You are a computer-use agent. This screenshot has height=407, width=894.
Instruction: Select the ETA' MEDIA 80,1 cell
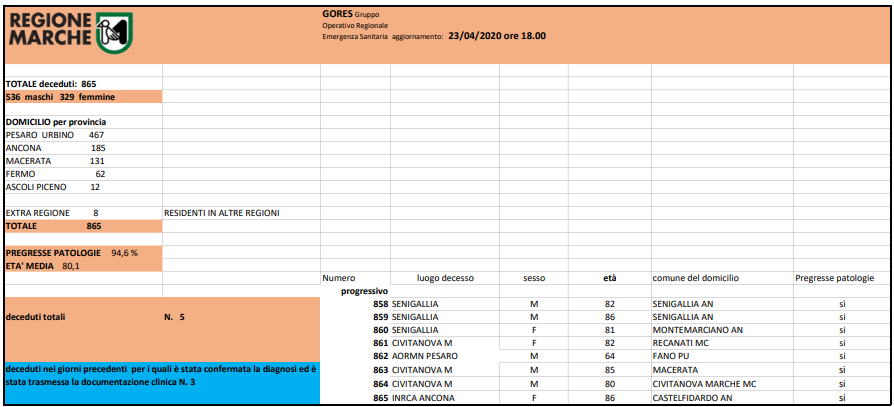click(83, 266)
